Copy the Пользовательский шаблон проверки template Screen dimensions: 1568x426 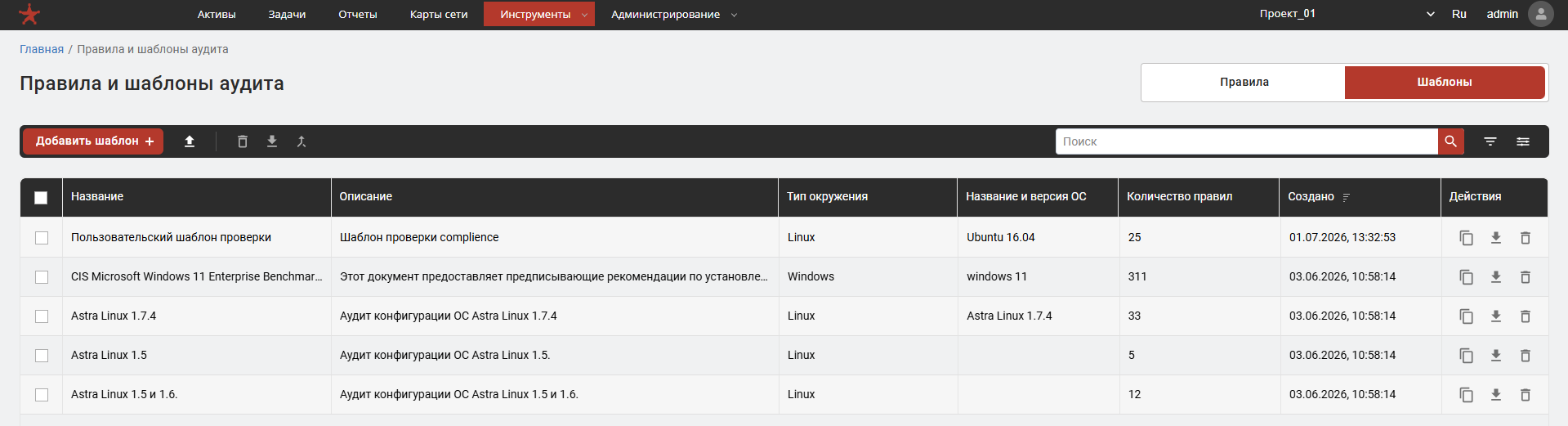[x=1467, y=238]
